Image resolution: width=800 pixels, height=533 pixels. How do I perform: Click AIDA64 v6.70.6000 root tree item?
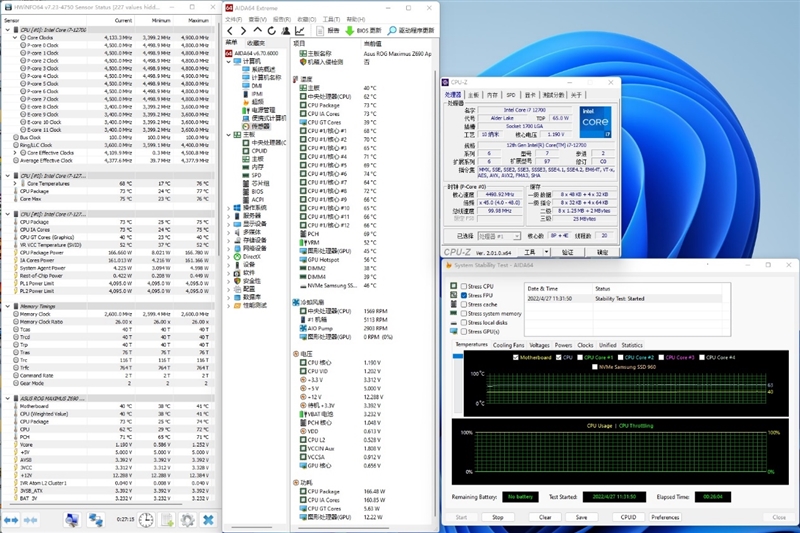252,53
